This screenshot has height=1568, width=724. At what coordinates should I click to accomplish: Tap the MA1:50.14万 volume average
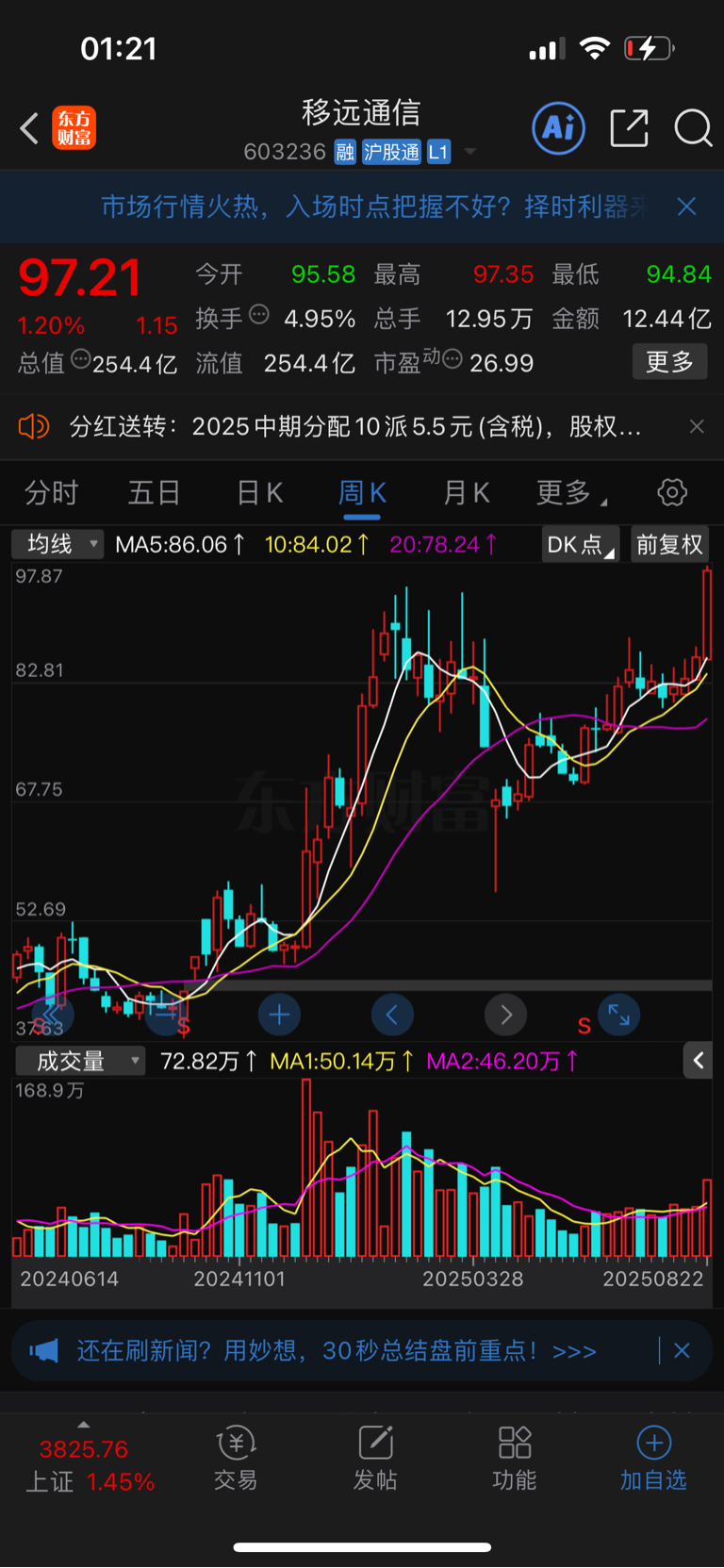342,1062
